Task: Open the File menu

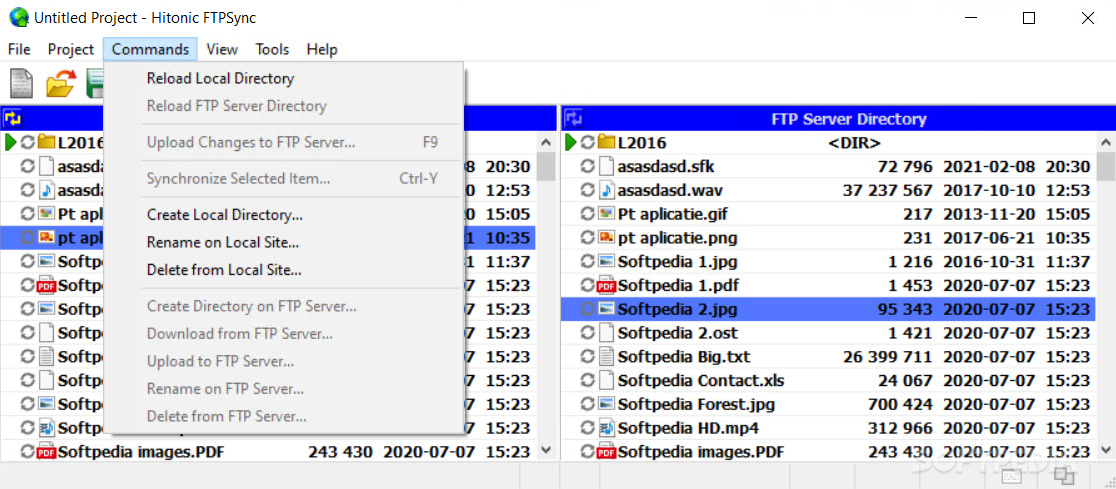Action: 19,49
